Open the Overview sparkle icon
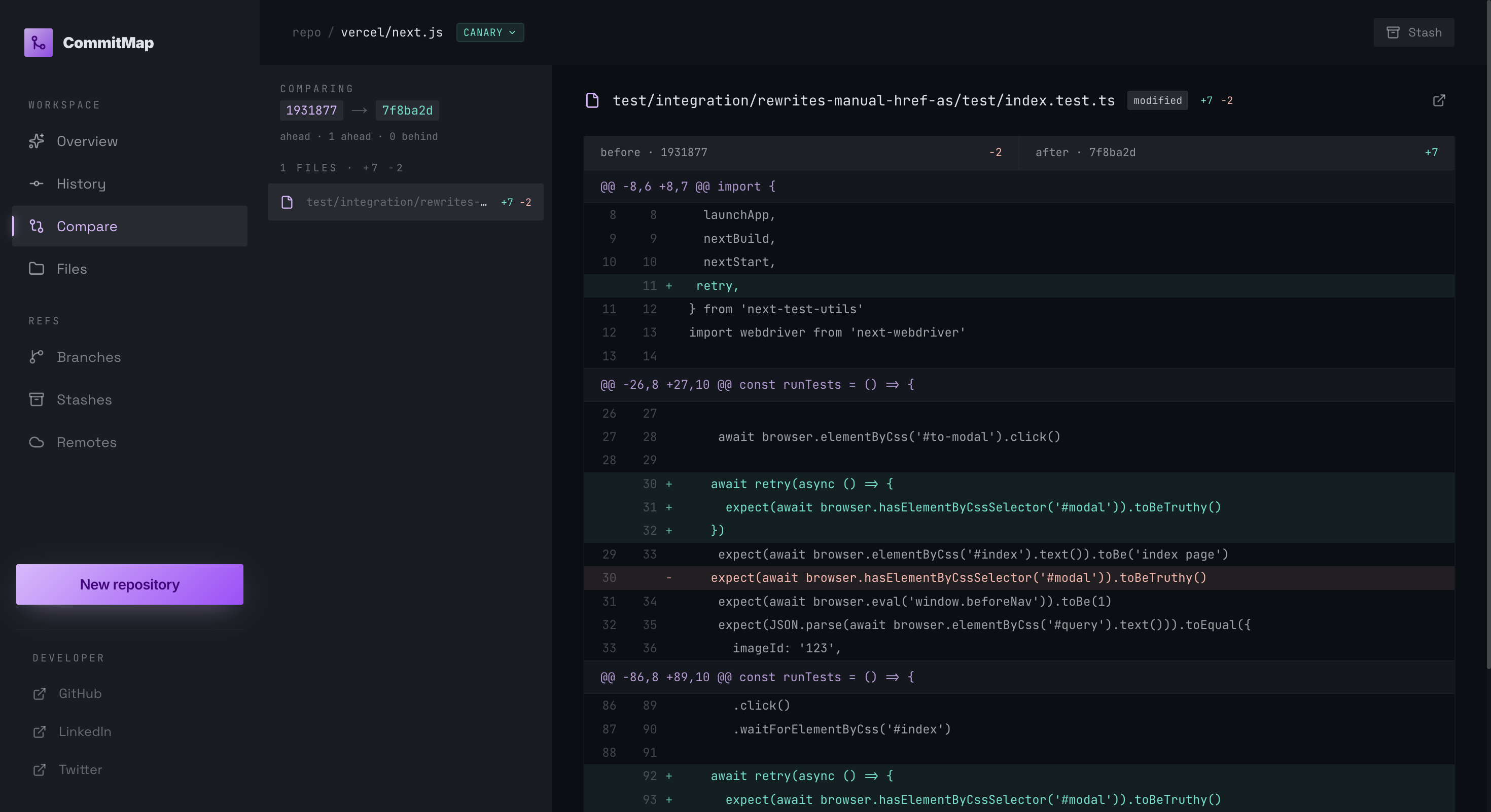 pos(37,141)
